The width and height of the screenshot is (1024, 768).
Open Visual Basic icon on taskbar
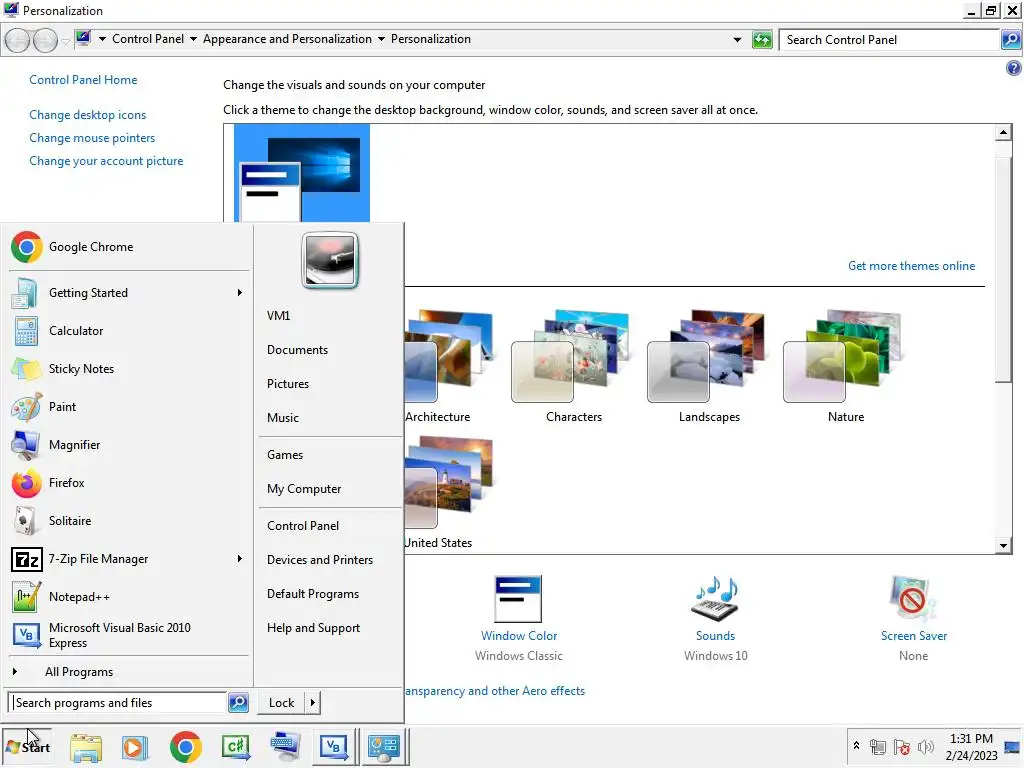[x=336, y=747]
